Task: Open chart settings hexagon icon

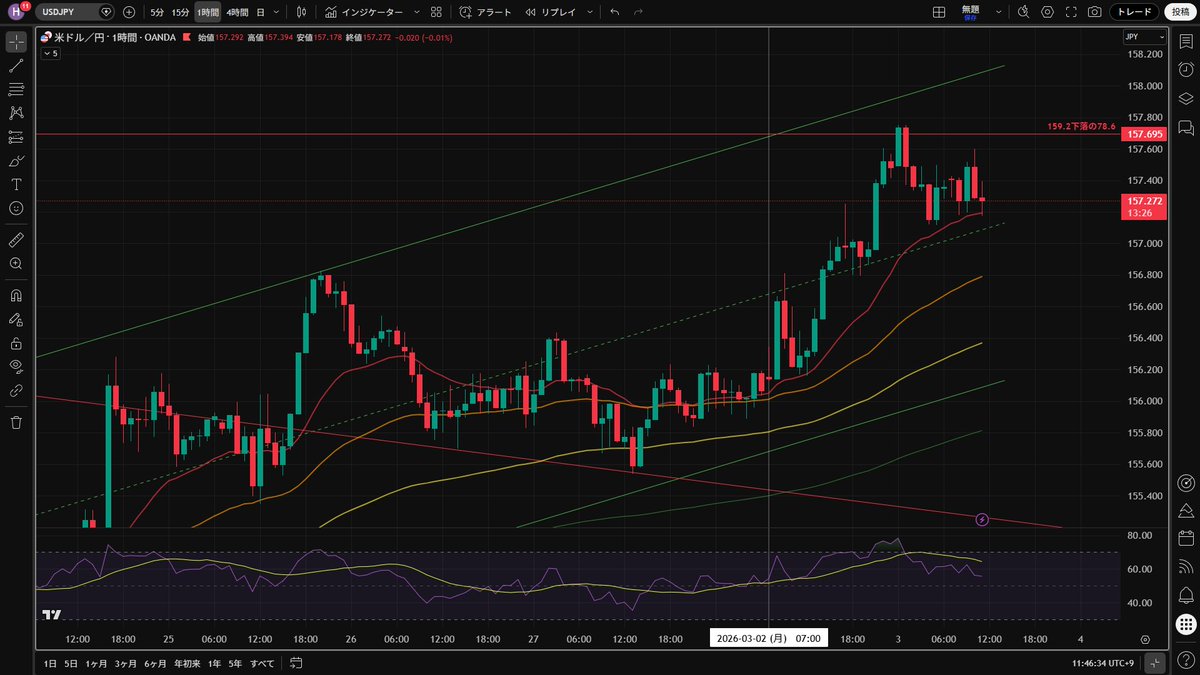Action: (x=1047, y=12)
